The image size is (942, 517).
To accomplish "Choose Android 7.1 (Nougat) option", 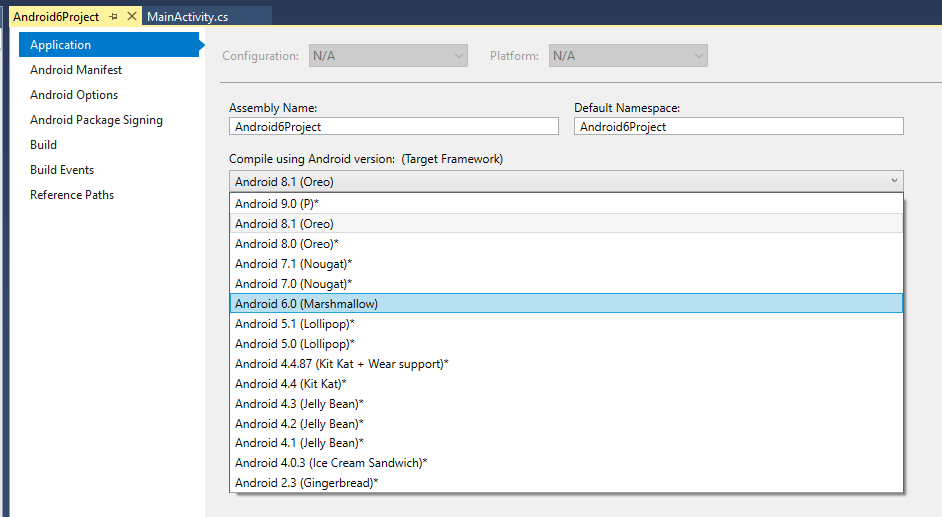I will pyautogui.click(x=566, y=264).
